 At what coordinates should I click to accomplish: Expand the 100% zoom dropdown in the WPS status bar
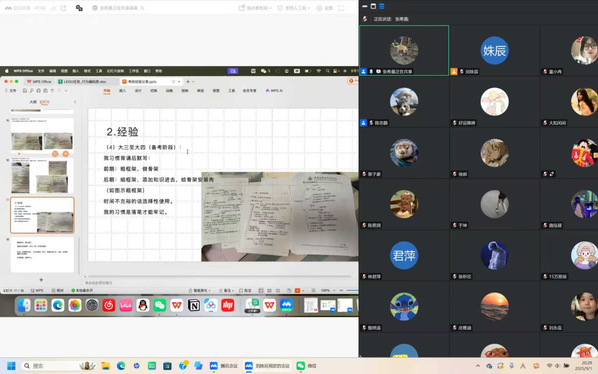pos(328,291)
